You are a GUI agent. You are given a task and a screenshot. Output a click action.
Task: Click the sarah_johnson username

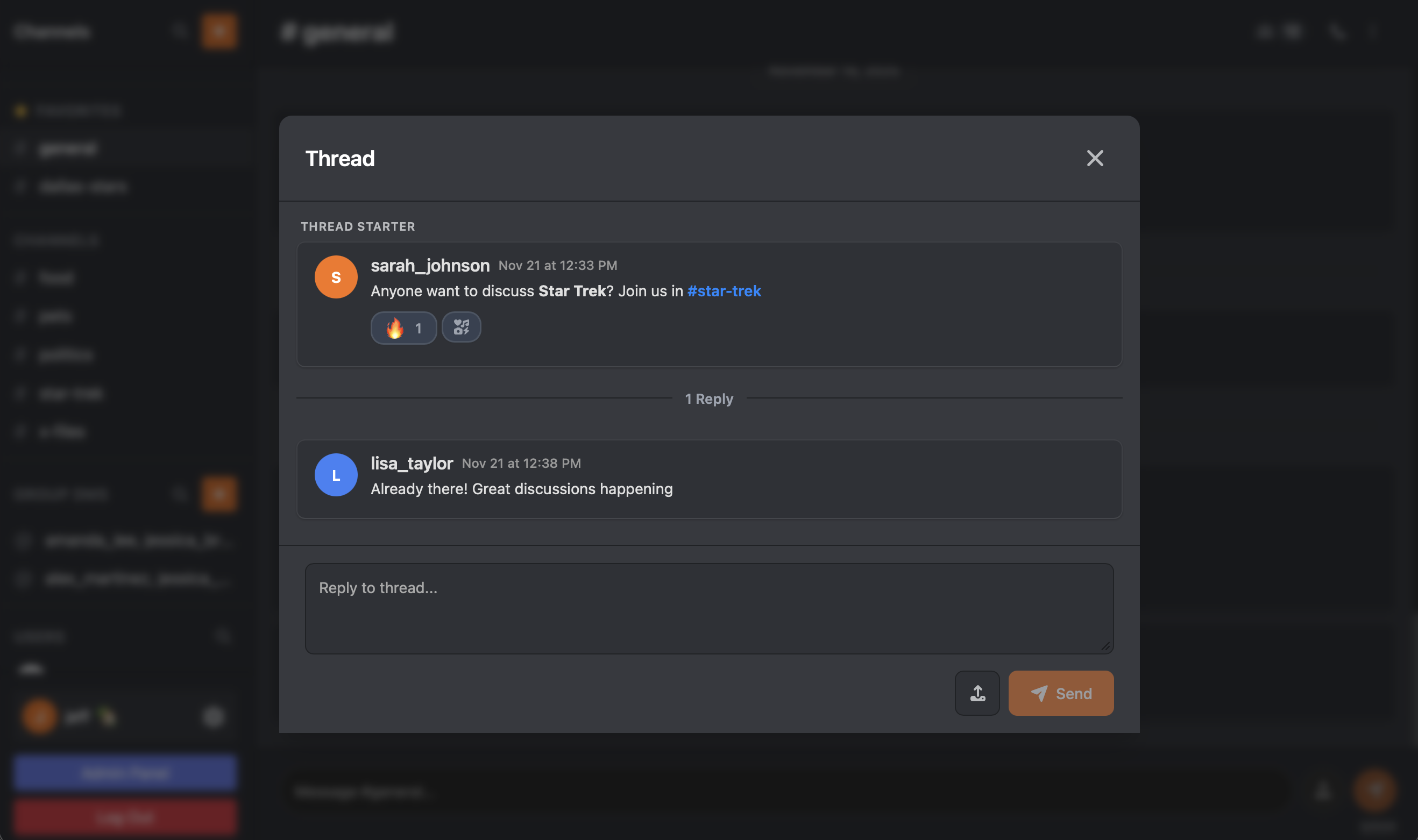coord(430,266)
